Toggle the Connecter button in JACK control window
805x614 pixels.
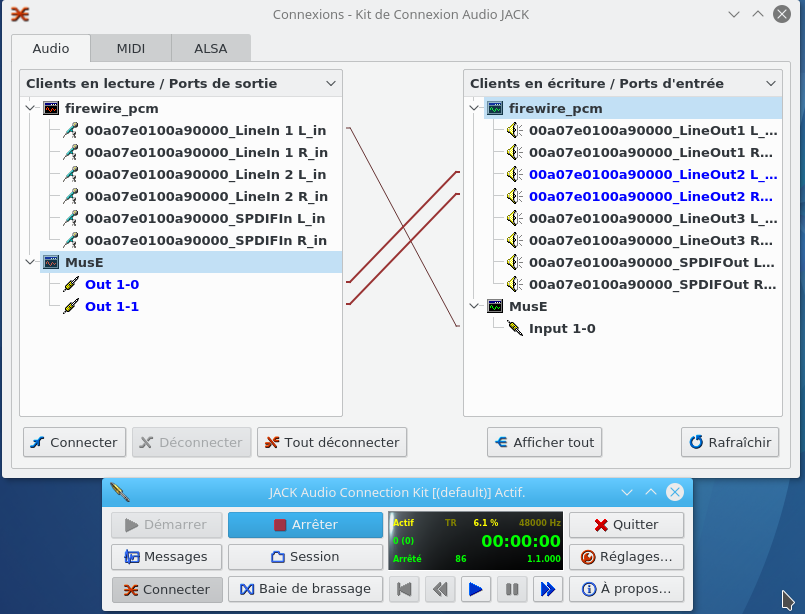coord(167,589)
